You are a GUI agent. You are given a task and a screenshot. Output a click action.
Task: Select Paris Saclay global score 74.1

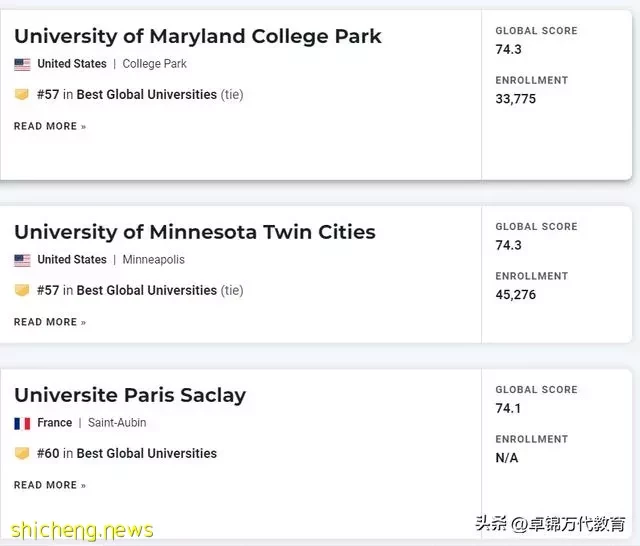click(x=508, y=408)
